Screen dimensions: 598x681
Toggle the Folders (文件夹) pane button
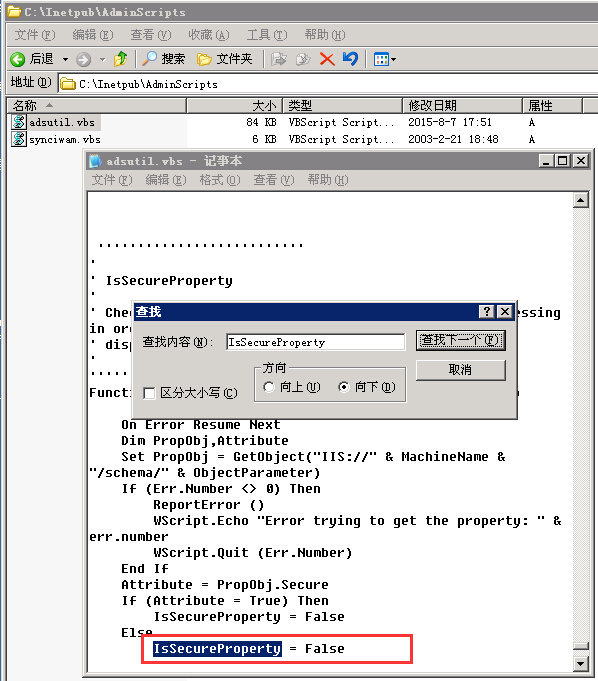click(225, 59)
